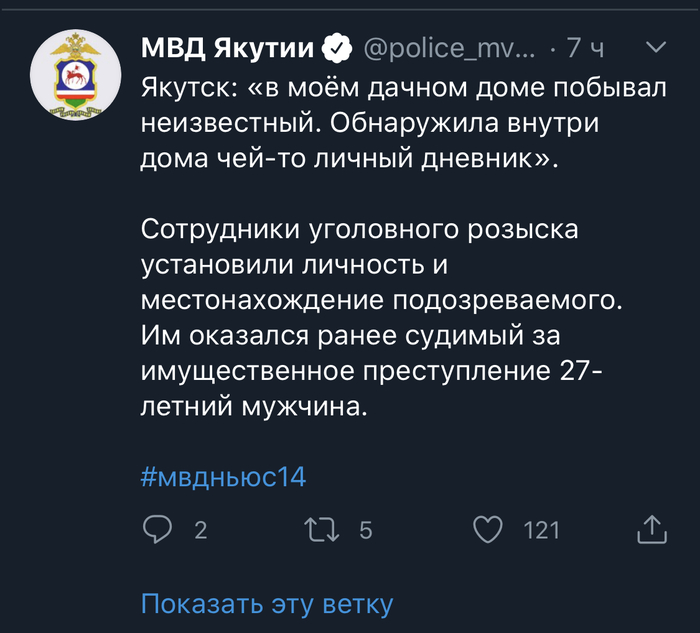Click the летний мужчина text line
700x633 pixels.
pos(254,406)
